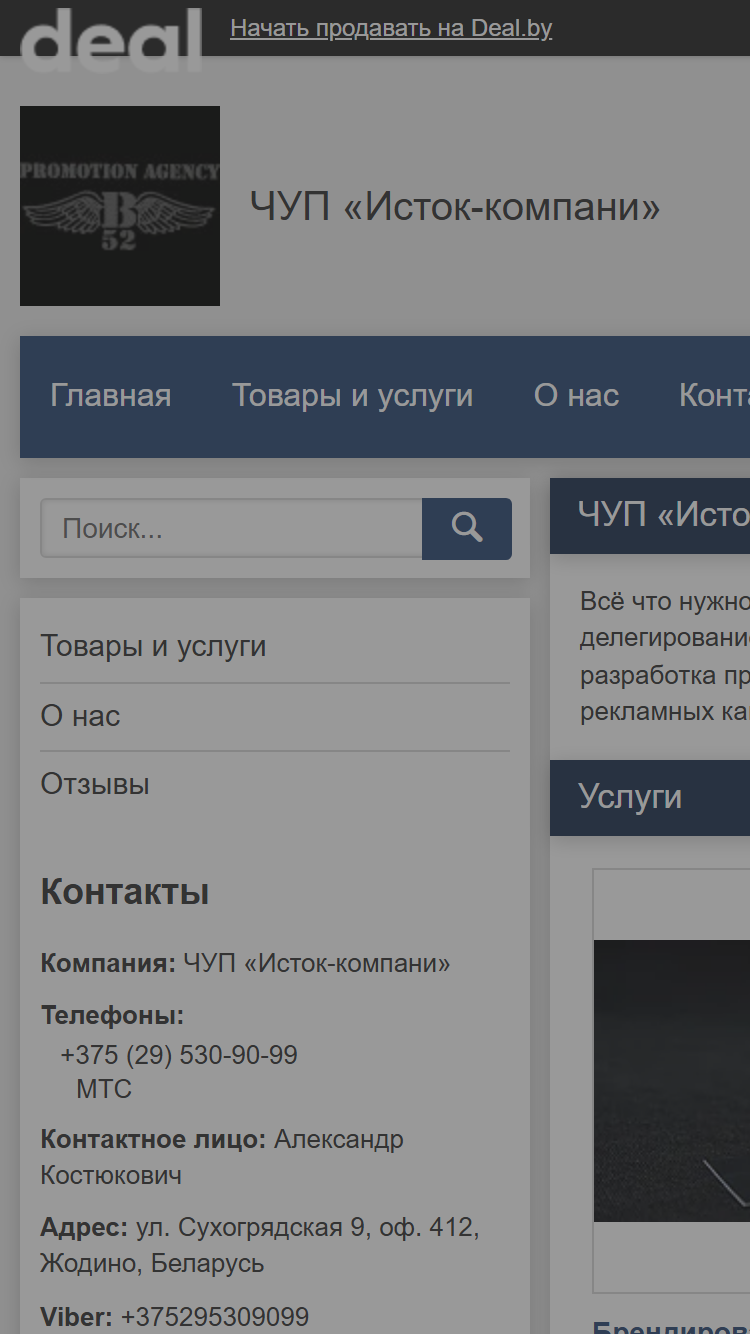Click contact name 'Александр Костюкович'
The image size is (750, 1334).
click(x=222, y=1157)
